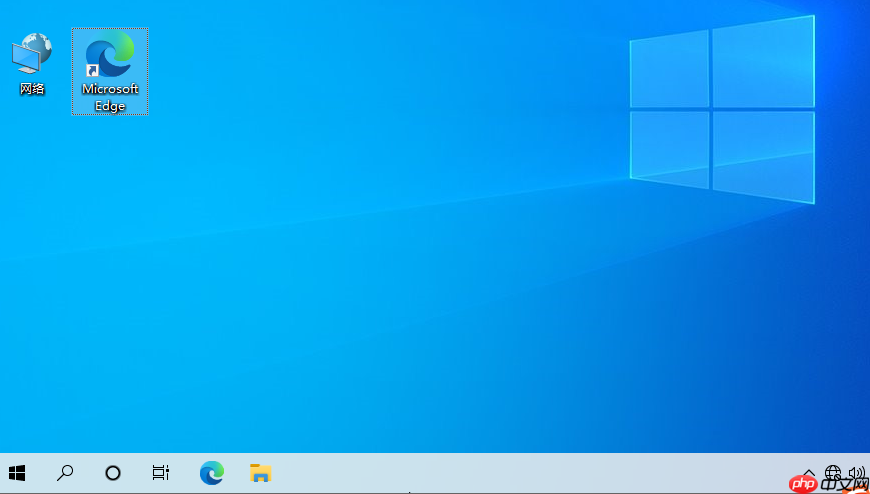The width and height of the screenshot is (870, 494).
Task: Select the Microsoft Edge desktop shortcut
Action: tap(110, 72)
